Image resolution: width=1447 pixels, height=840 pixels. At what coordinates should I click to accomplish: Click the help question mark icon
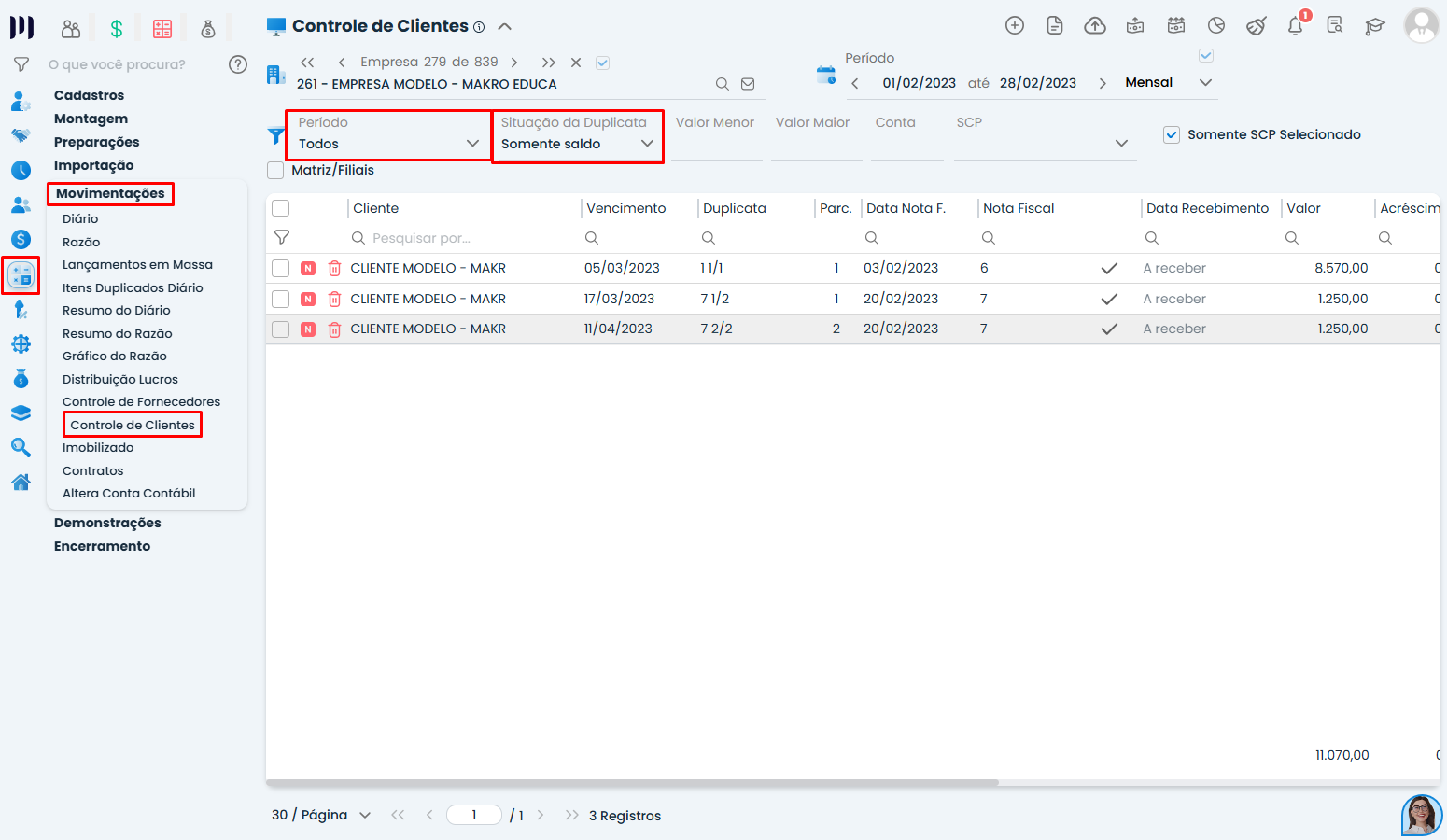tap(238, 64)
